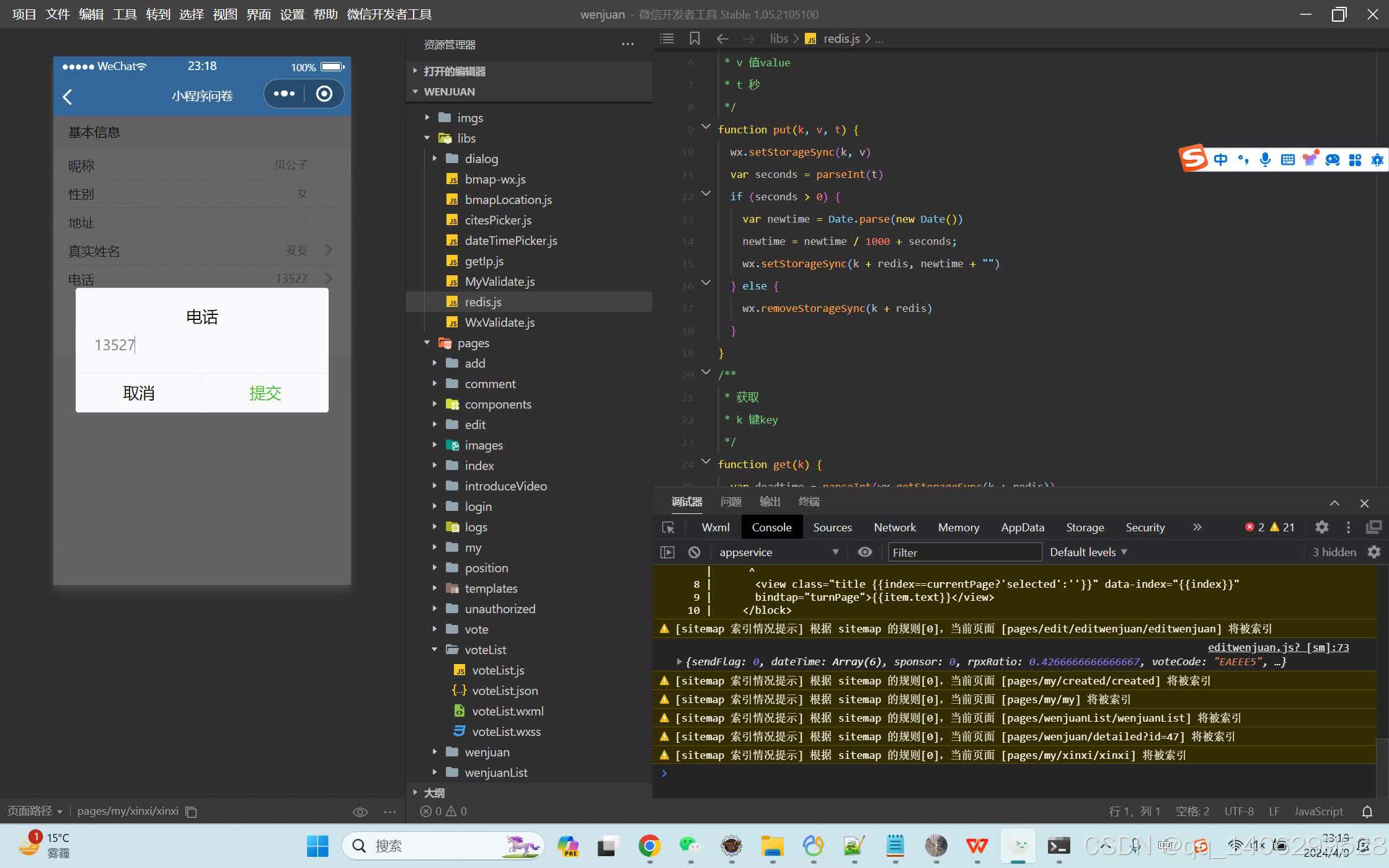
Task: Open the 工具 menu
Action: click(124, 14)
